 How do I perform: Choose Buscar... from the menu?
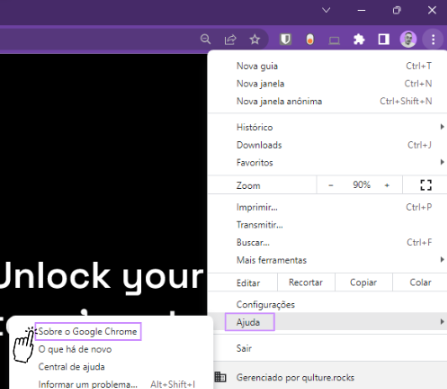click(327, 242)
